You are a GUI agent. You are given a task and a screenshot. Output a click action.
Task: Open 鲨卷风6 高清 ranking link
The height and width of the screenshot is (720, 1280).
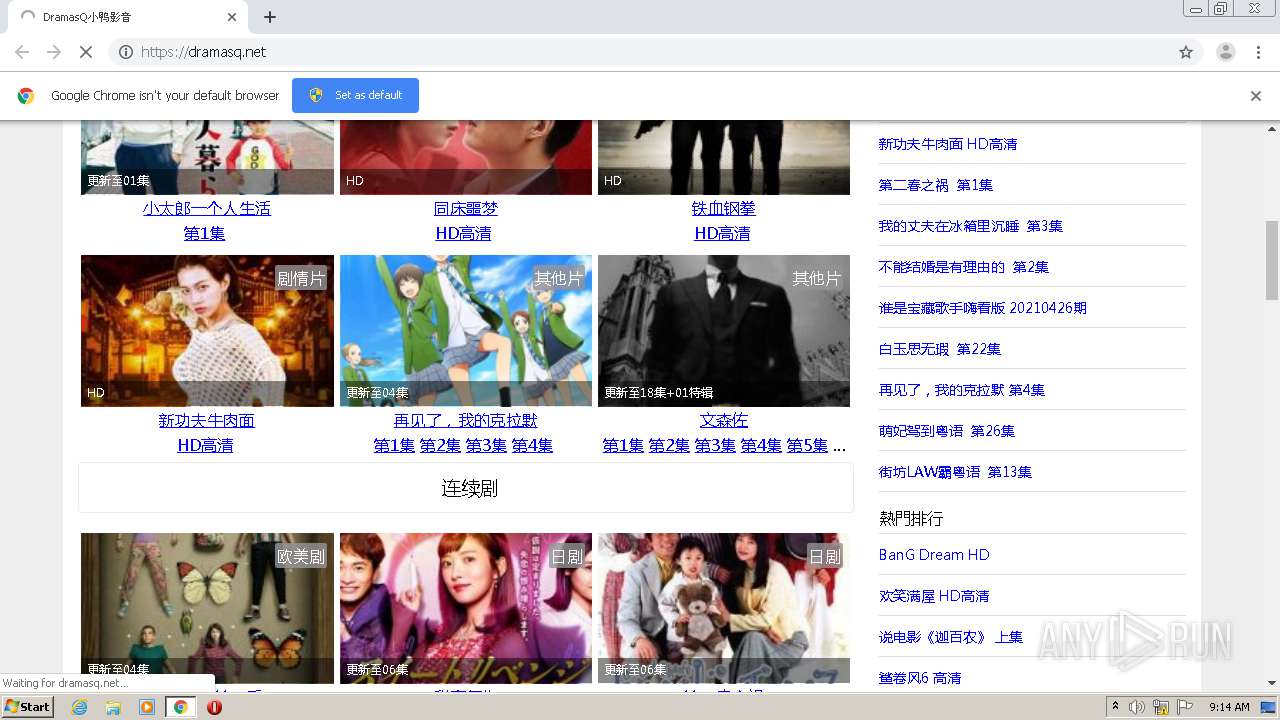click(920, 678)
